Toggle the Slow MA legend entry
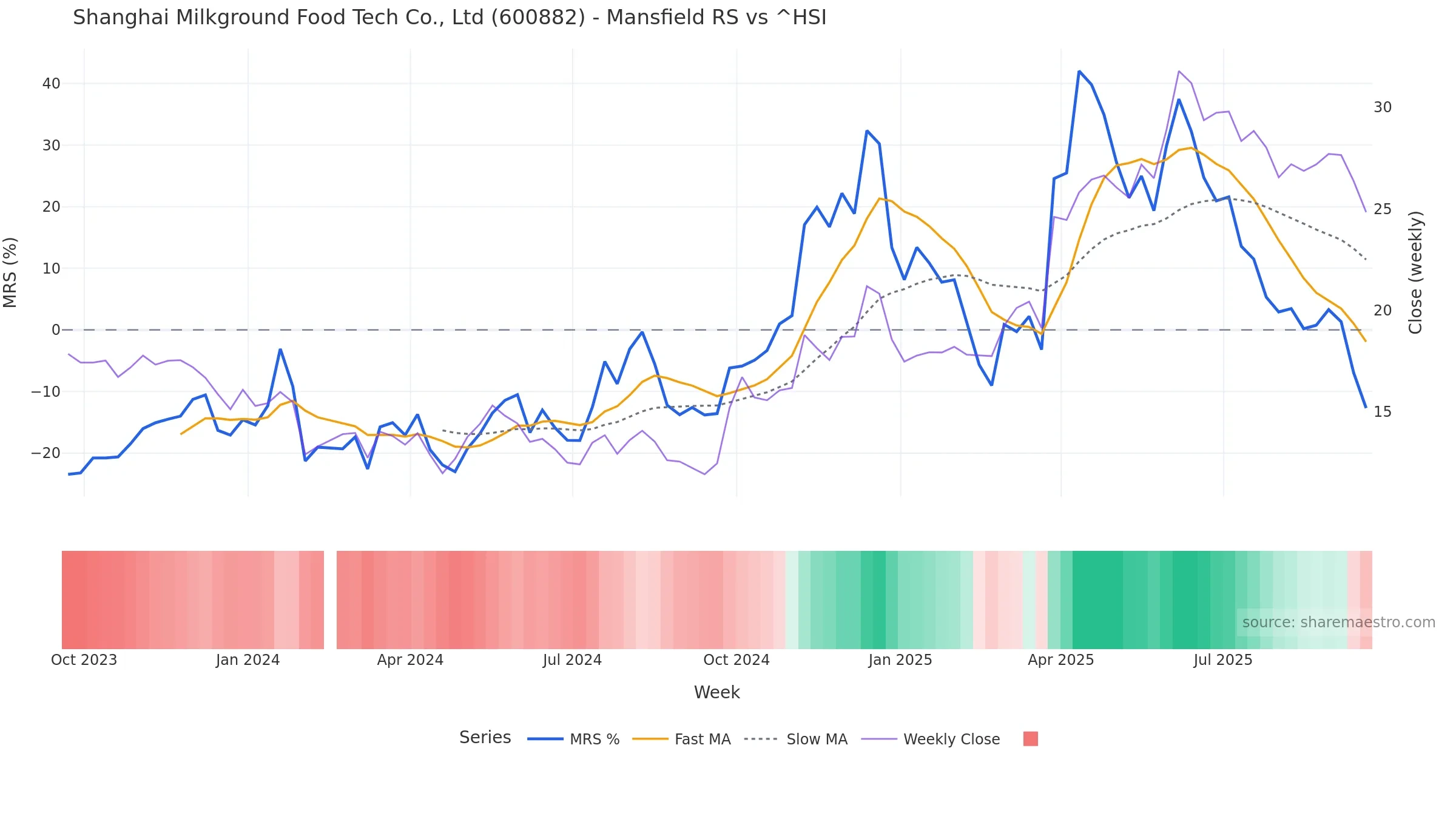Viewport: 1456px width, 819px height. (795, 739)
